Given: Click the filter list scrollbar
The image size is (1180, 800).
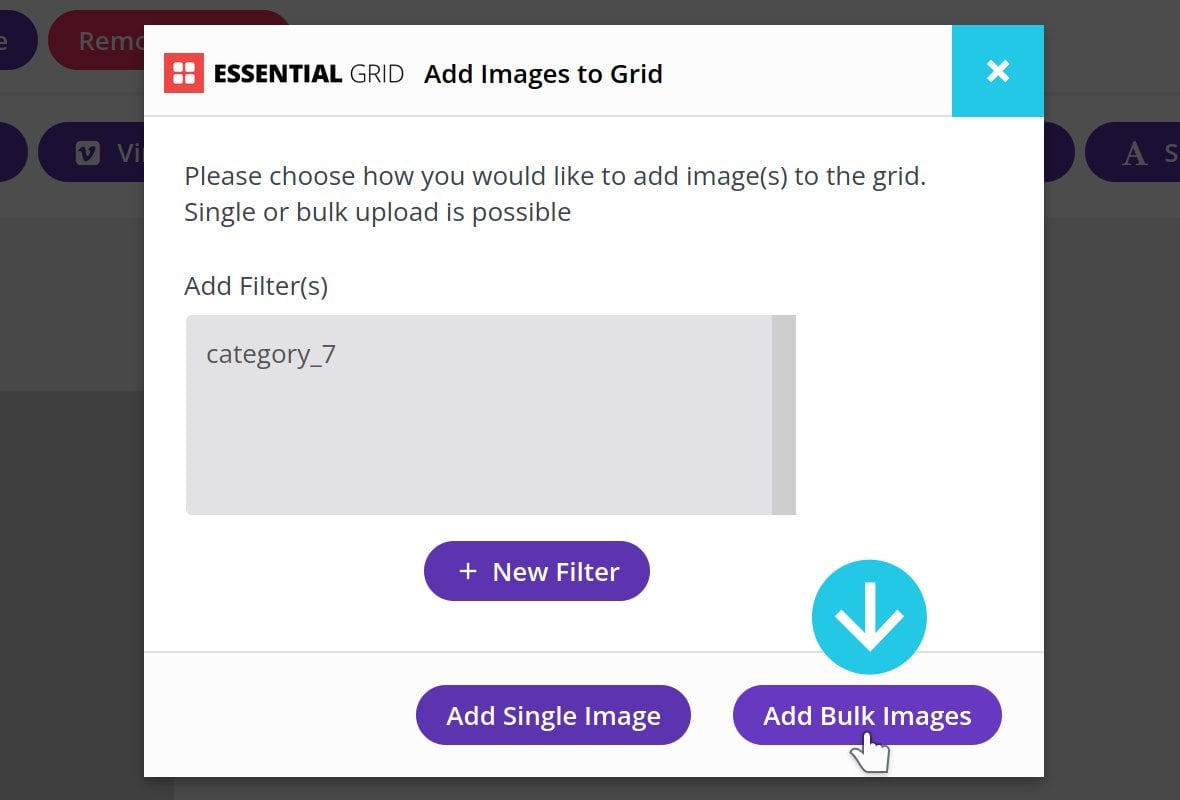Looking at the screenshot, I should click(x=783, y=415).
